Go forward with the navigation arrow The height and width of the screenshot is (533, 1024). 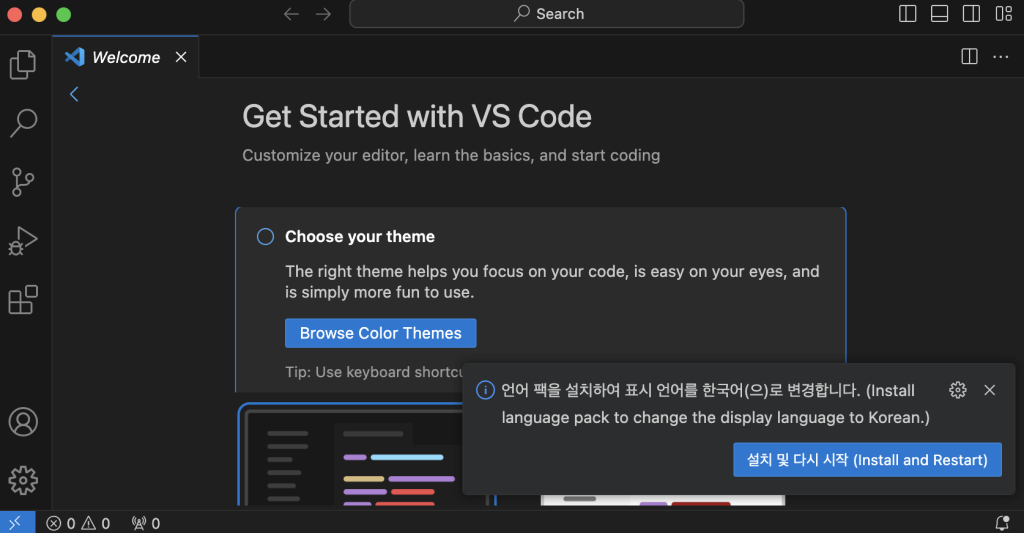323,14
